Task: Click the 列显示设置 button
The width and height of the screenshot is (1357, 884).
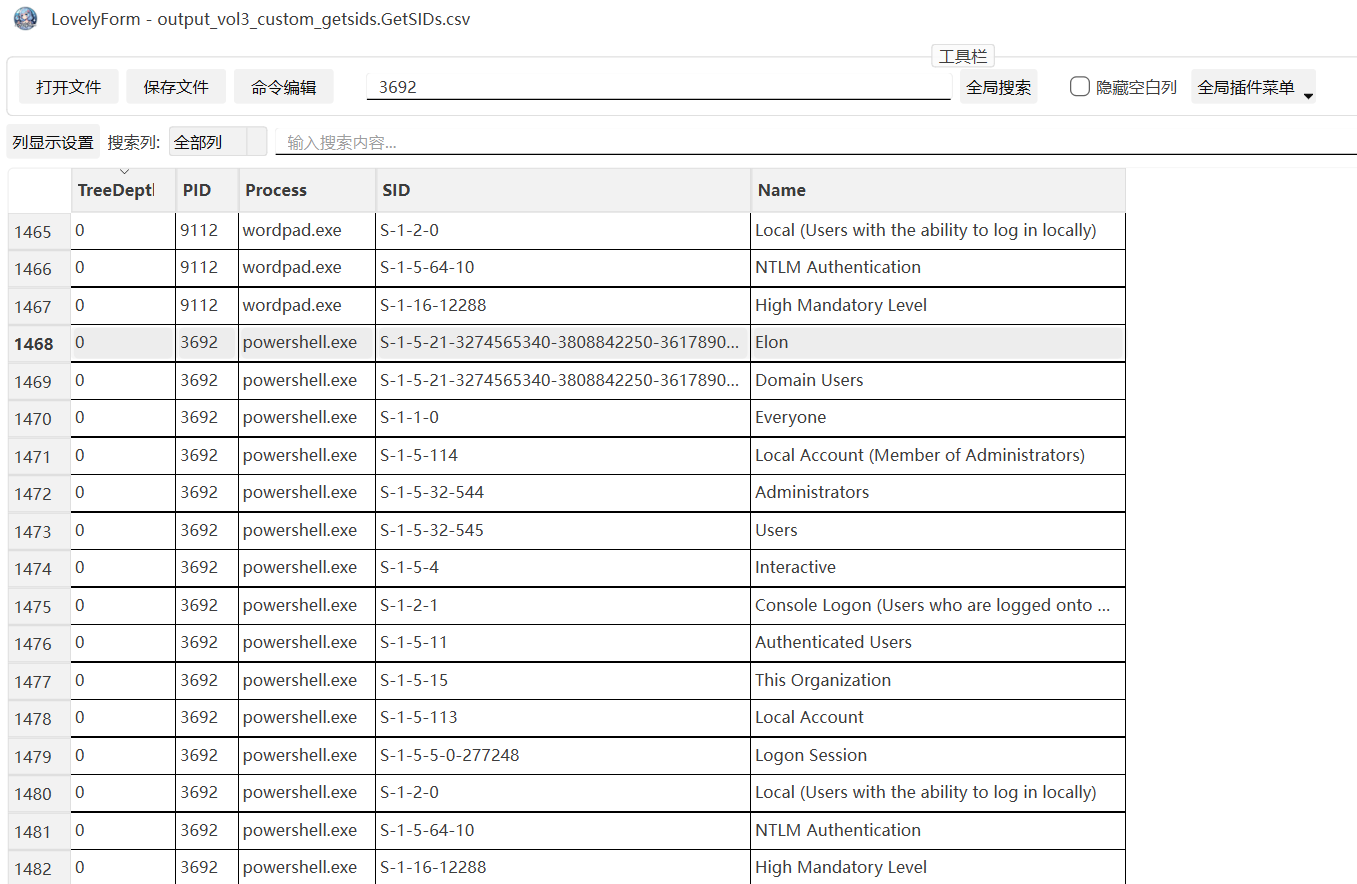Action: pos(53,142)
